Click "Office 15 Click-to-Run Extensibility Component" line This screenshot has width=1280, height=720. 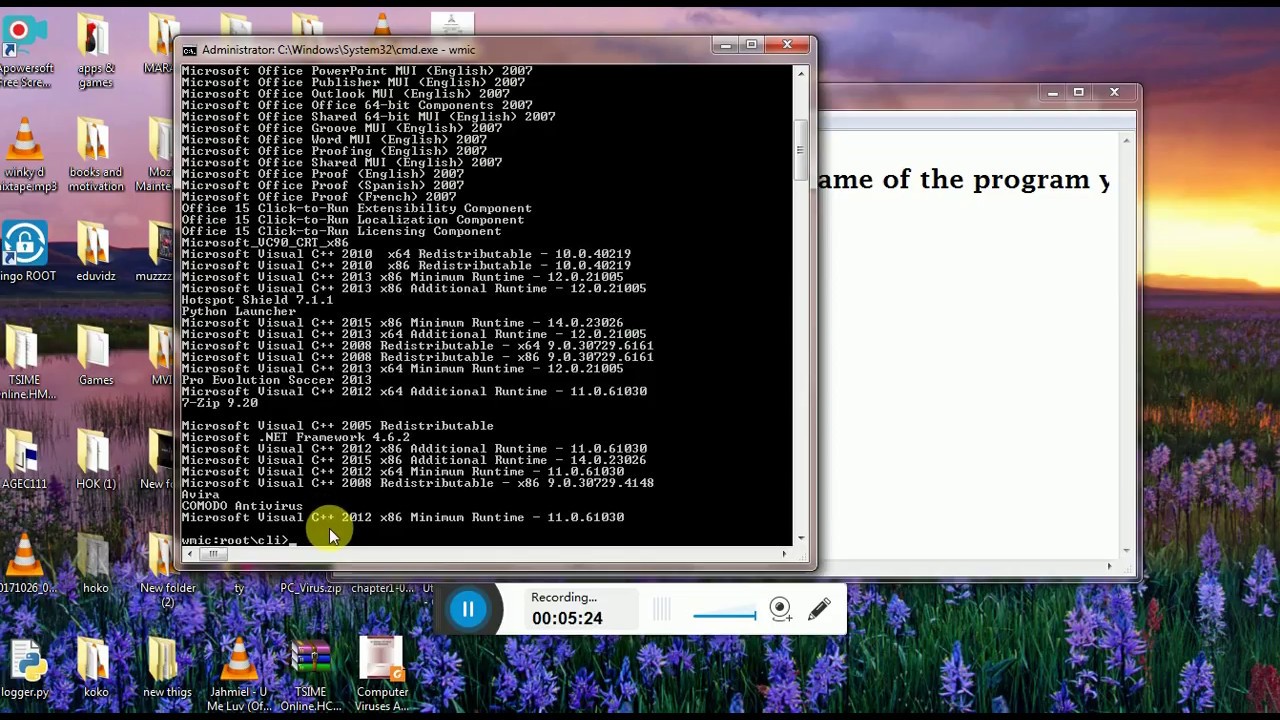tap(356, 208)
